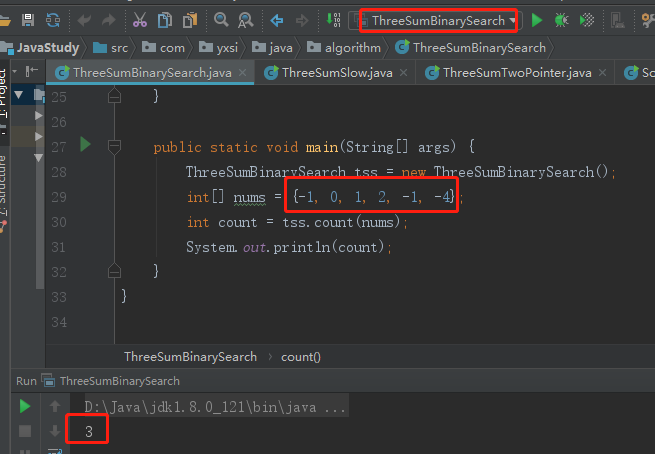Click the D:\Java\jdk1.8.0_121\bin\java command line
The image size is (655, 454).
pos(215,407)
